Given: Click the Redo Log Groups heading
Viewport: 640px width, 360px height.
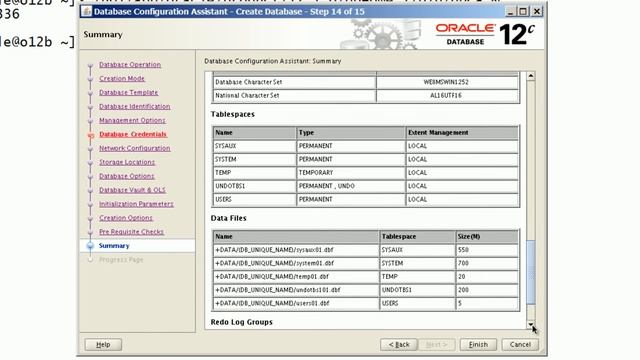Looking at the screenshot, I should pos(242,322).
